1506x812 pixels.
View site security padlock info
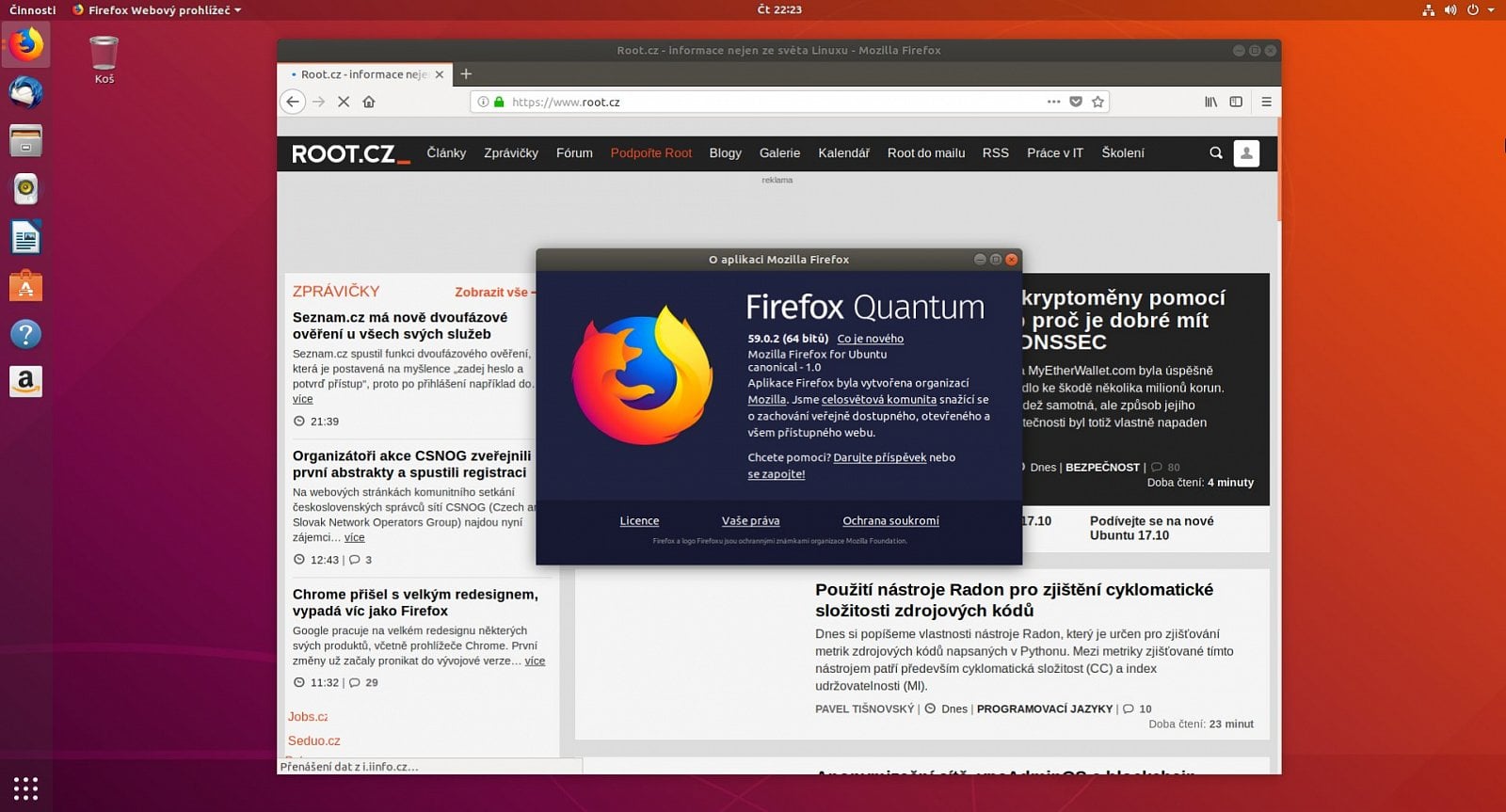point(499,102)
